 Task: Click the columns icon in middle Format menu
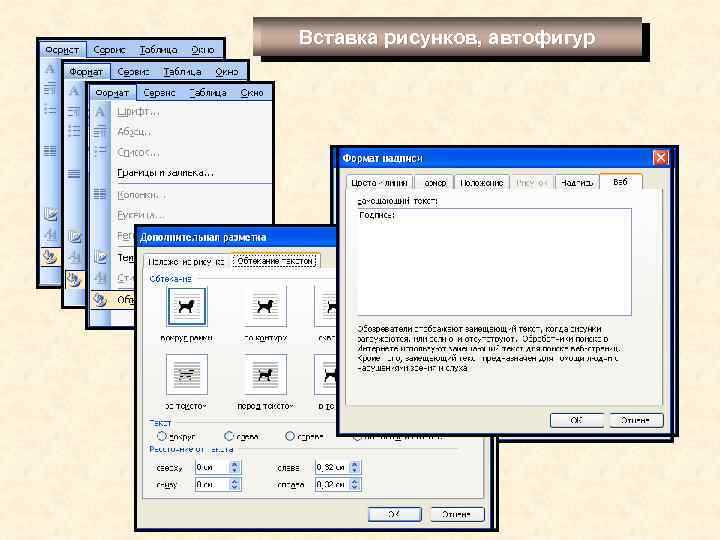click(x=74, y=174)
